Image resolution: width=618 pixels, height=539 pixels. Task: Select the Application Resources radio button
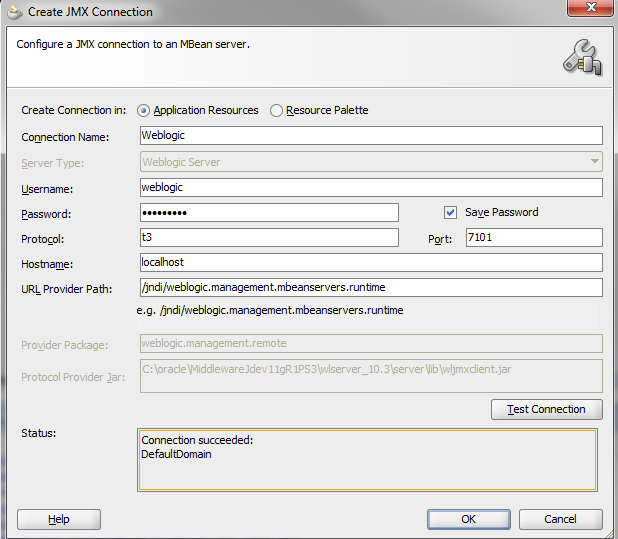click(x=143, y=111)
